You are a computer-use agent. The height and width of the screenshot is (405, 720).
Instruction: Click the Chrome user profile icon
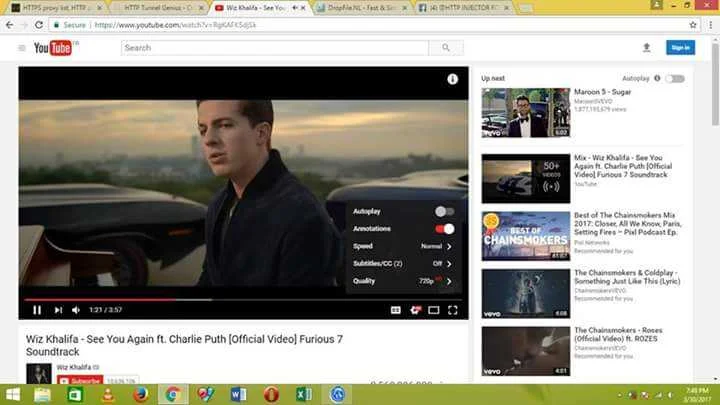(657, 5)
